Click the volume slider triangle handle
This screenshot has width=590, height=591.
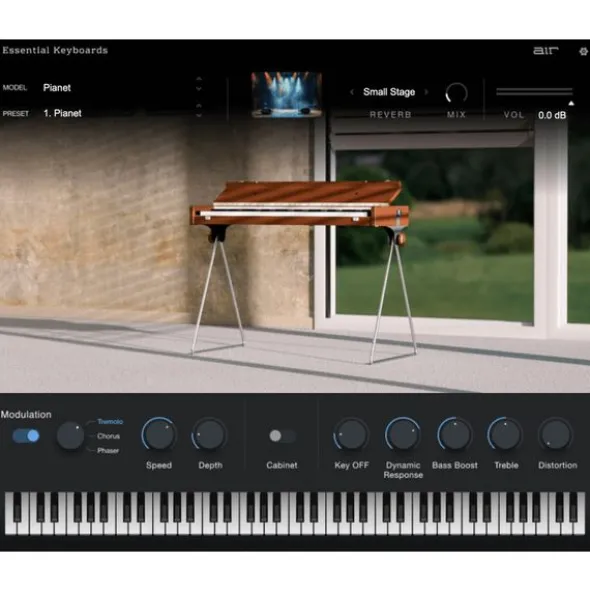coord(571,103)
